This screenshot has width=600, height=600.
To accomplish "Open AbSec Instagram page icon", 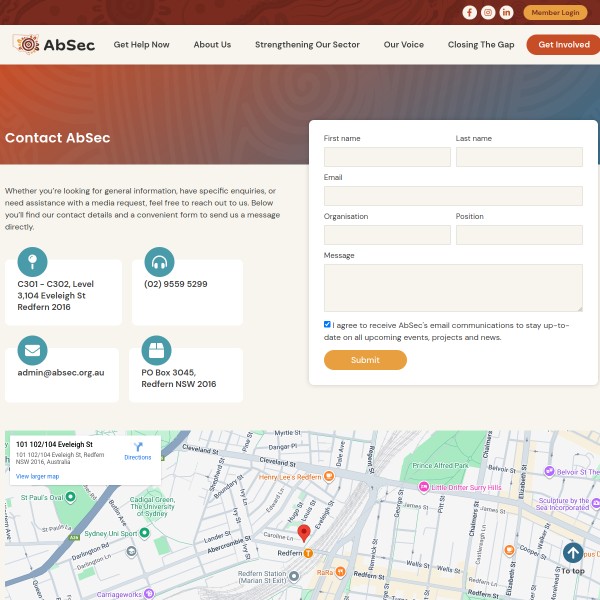I will pyautogui.click(x=488, y=12).
